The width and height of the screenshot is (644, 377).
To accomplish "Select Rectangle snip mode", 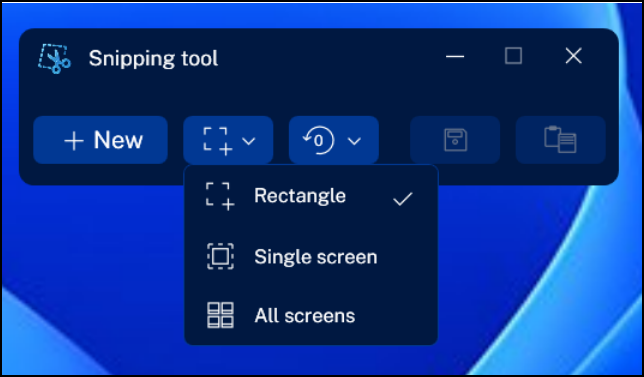I will [310, 196].
